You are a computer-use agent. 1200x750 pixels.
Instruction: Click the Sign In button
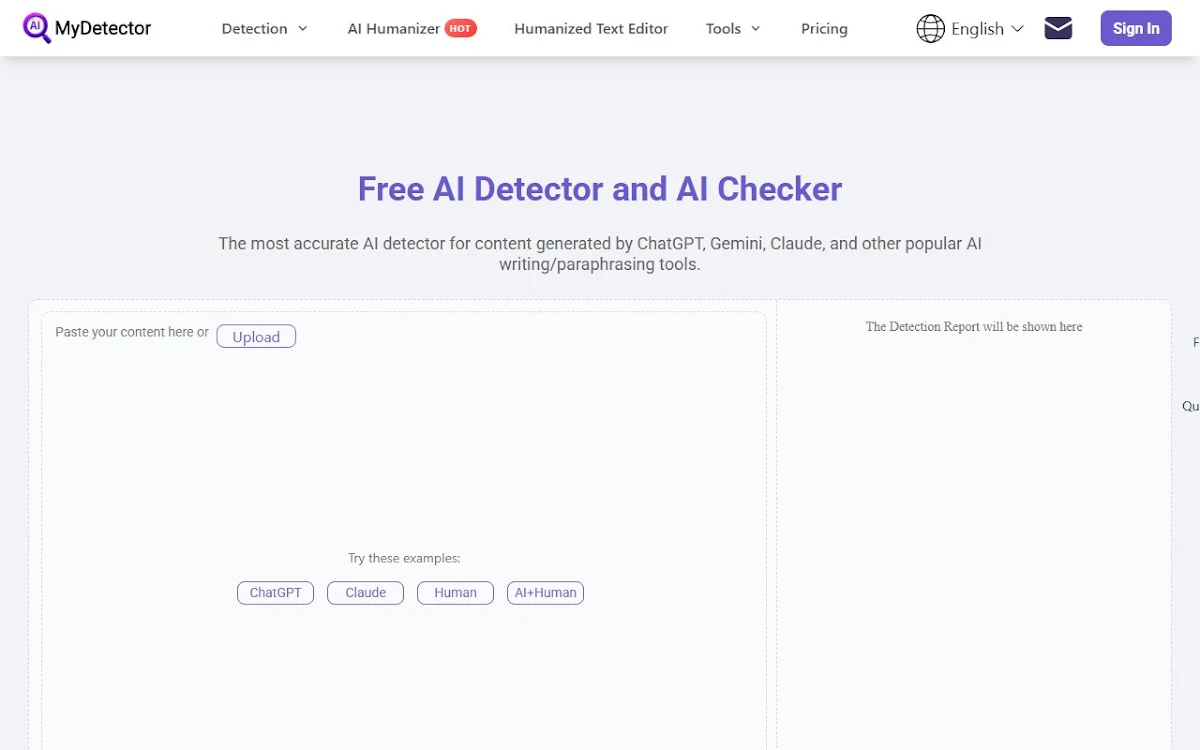coord(1136,28)
